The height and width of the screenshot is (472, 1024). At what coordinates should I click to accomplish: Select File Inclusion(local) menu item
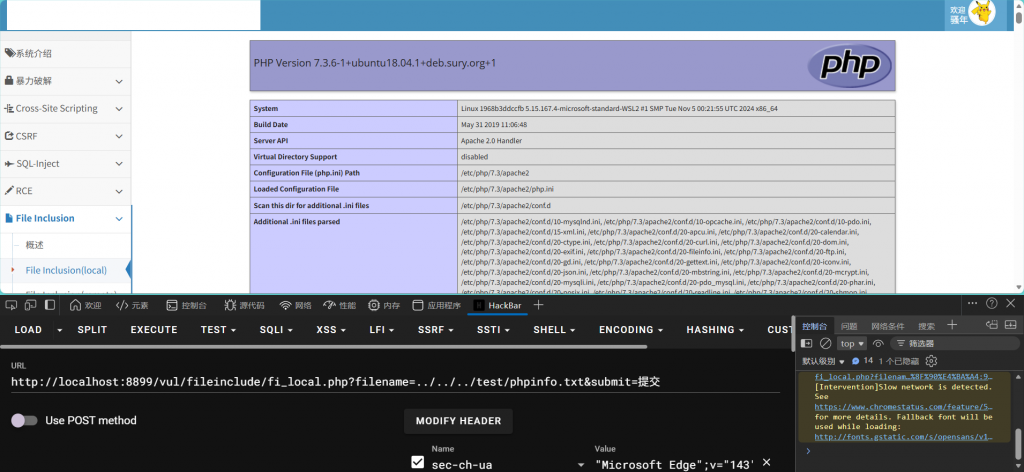(66, 270)
